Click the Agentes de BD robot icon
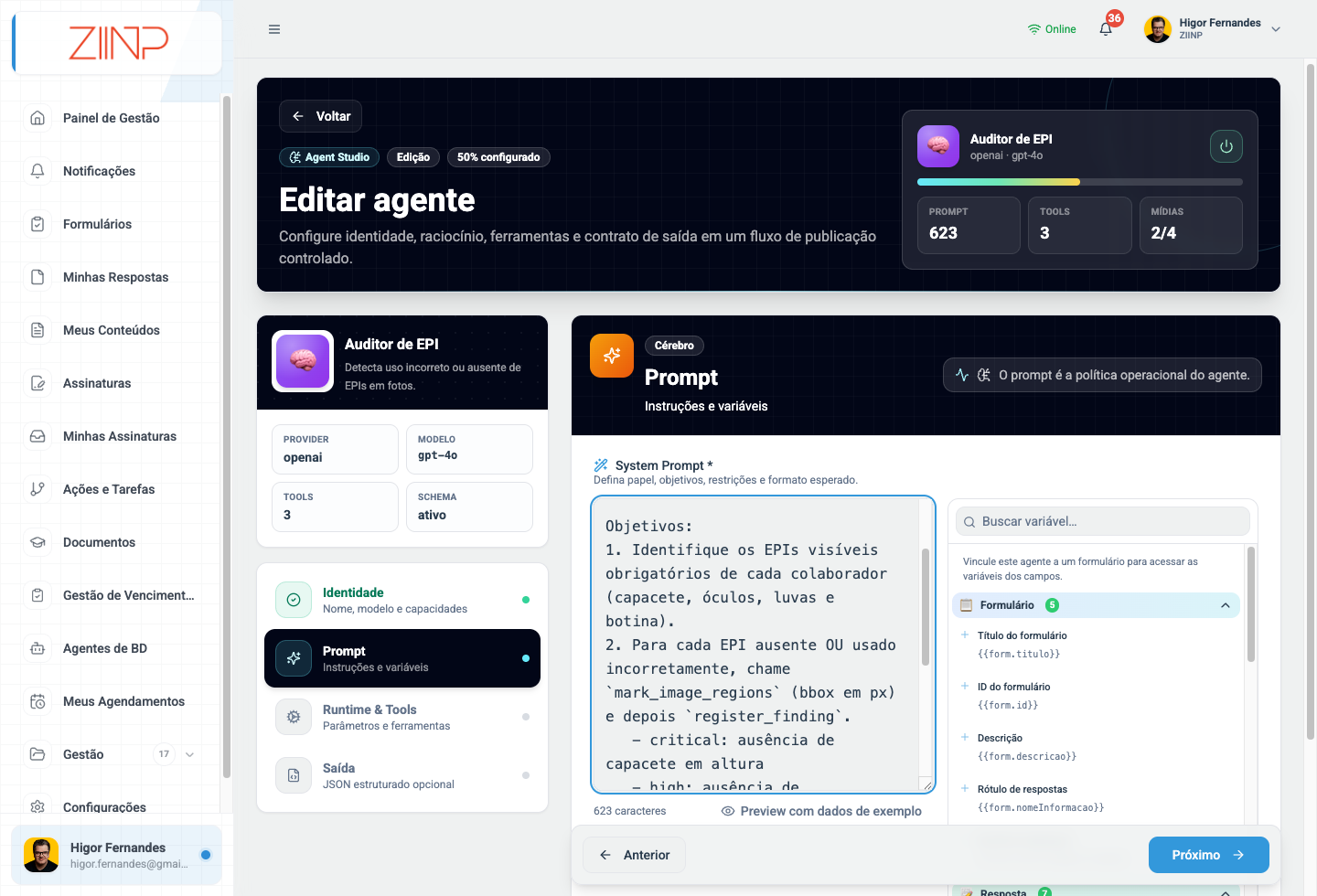This screenshot has width=1317, height=896. (37, 648)
